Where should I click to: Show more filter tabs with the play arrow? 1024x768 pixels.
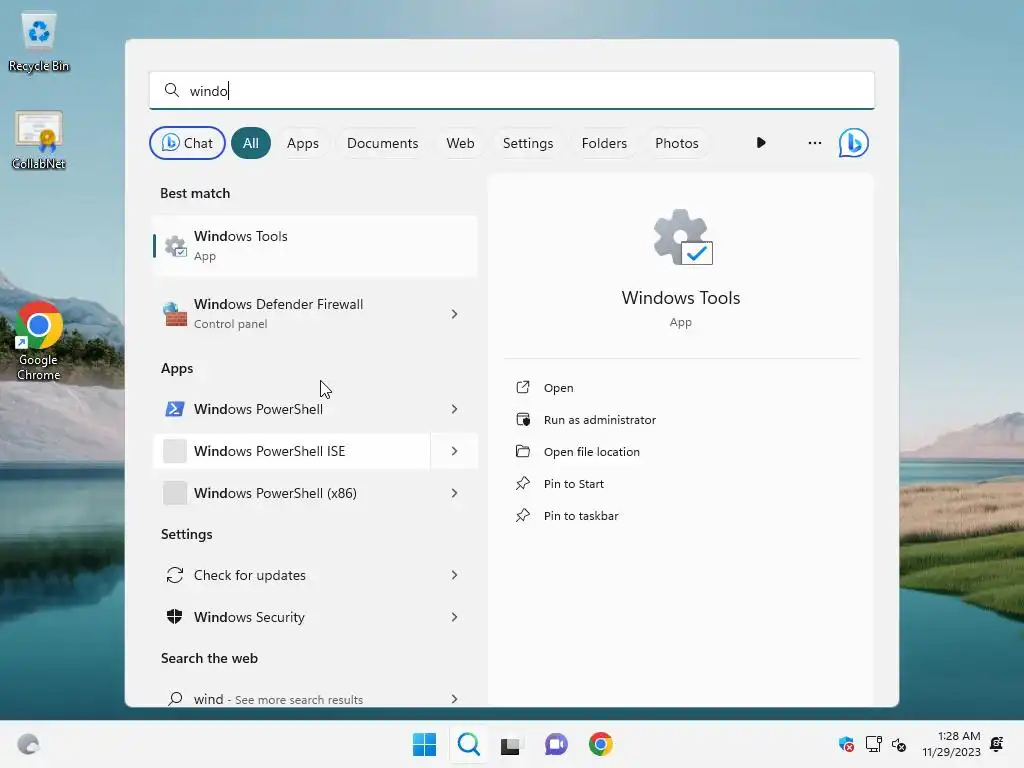(761, 143)
